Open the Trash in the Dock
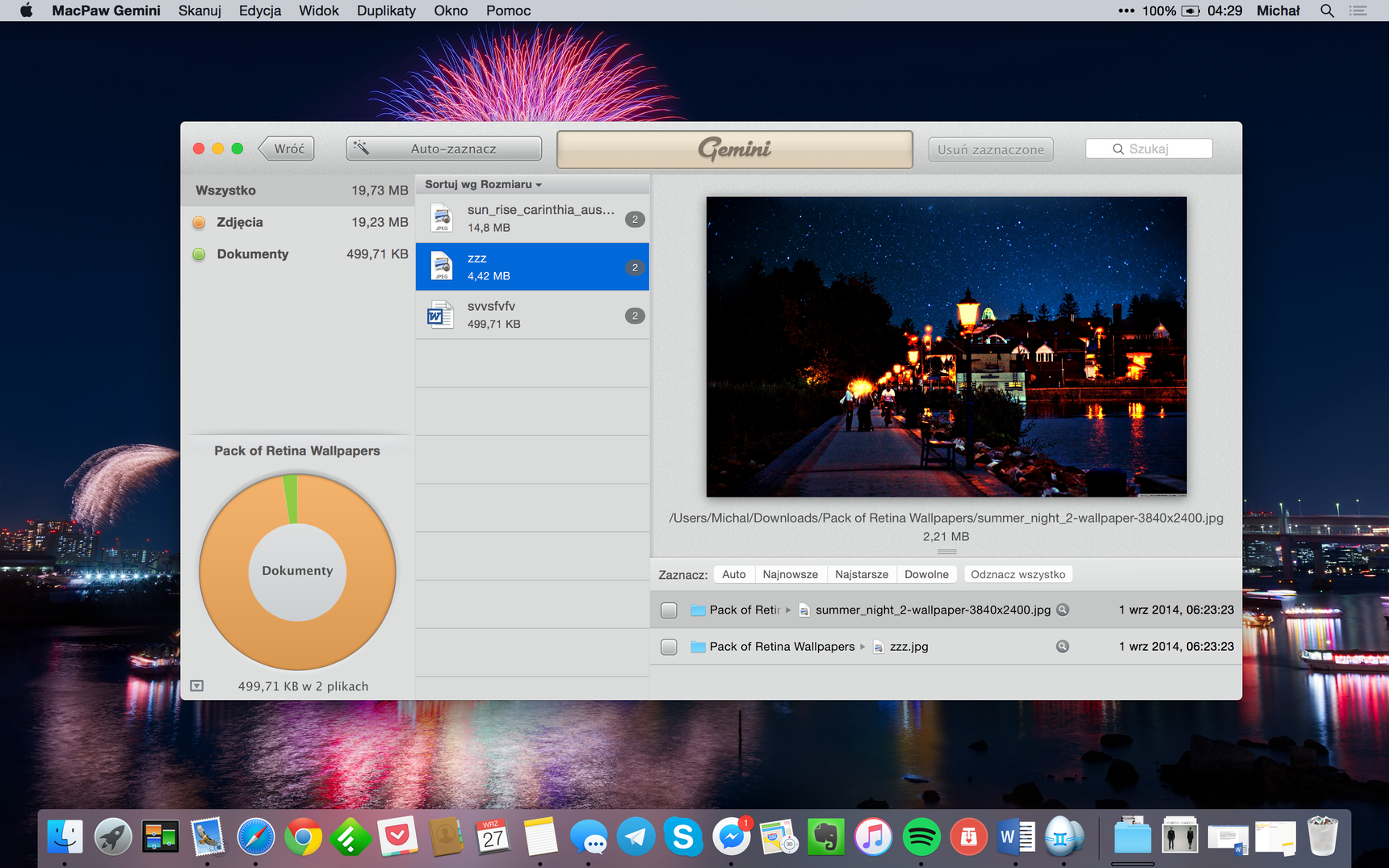1389x868 pixels. point(1323,837)
